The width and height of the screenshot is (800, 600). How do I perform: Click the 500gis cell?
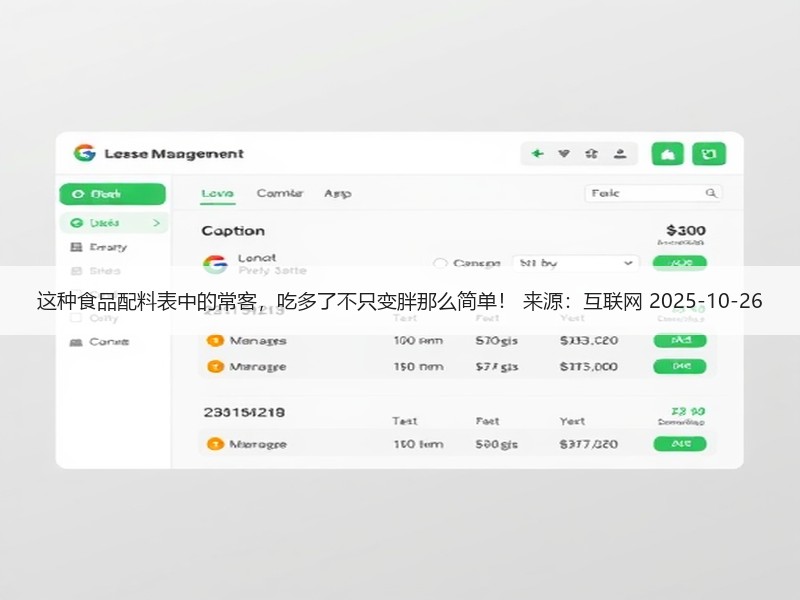(496, 444)
